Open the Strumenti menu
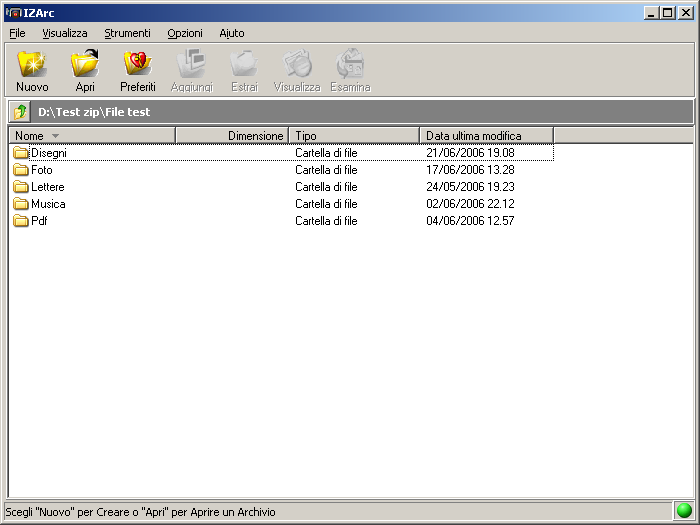Screen dimensions: 700x525 point(127,33)
